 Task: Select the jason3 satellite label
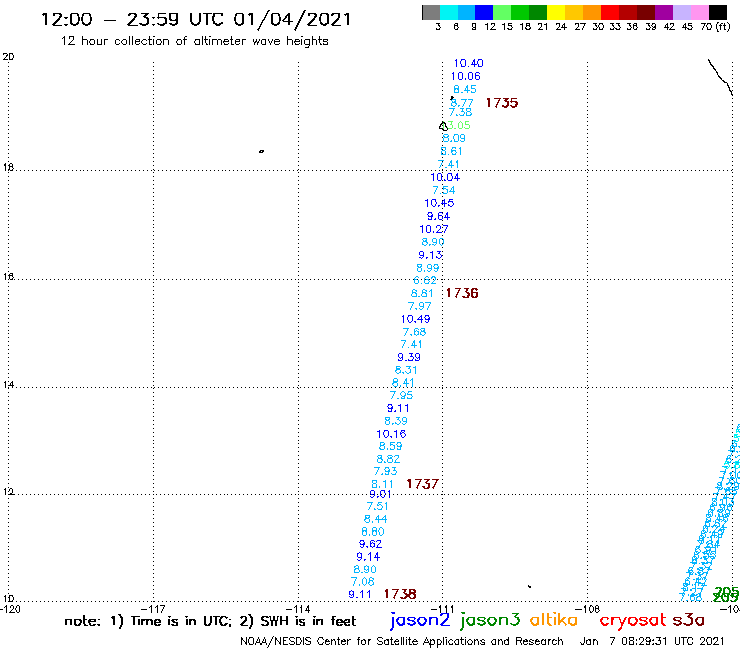coord(490,620)
